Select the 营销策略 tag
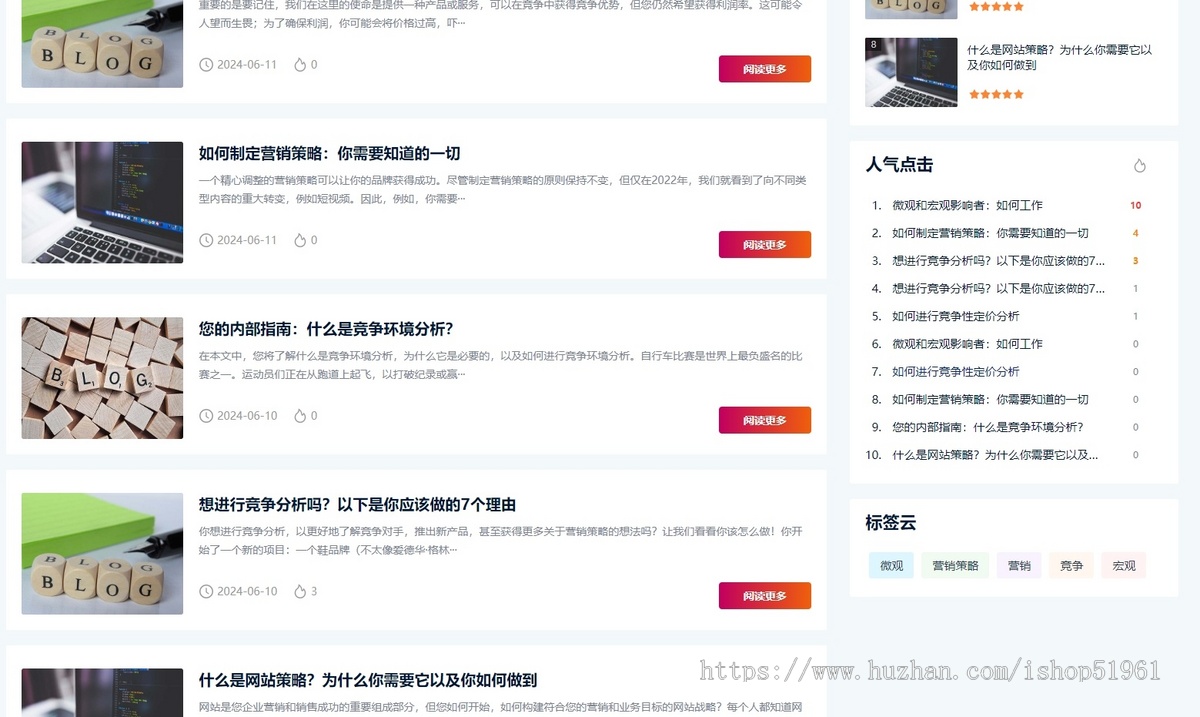The width and height of the screenshot is (1200, 717). tap(955, 566)
